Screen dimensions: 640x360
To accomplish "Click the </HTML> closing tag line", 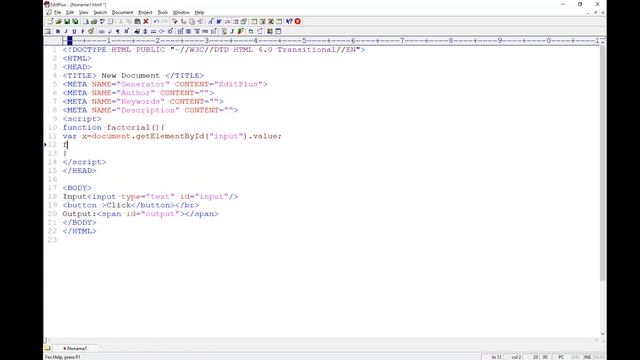I will (x=80, y=231).
